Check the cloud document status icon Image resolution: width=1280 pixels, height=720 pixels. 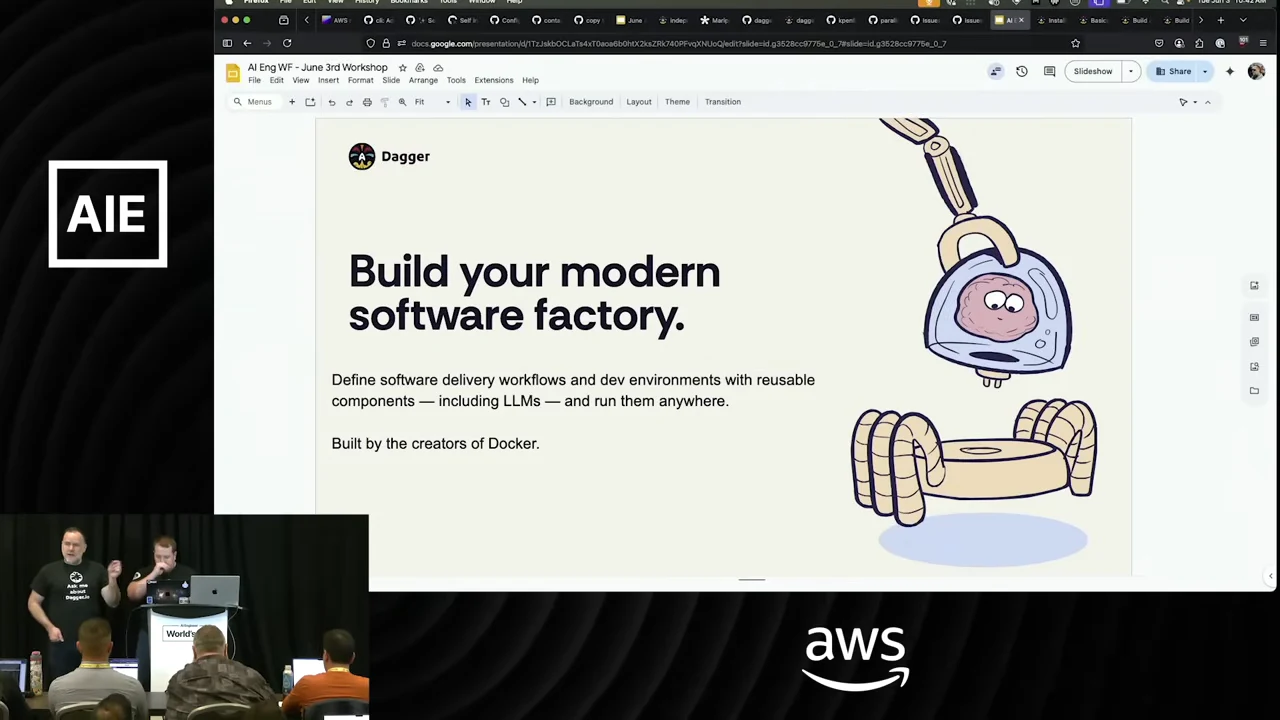438,68
